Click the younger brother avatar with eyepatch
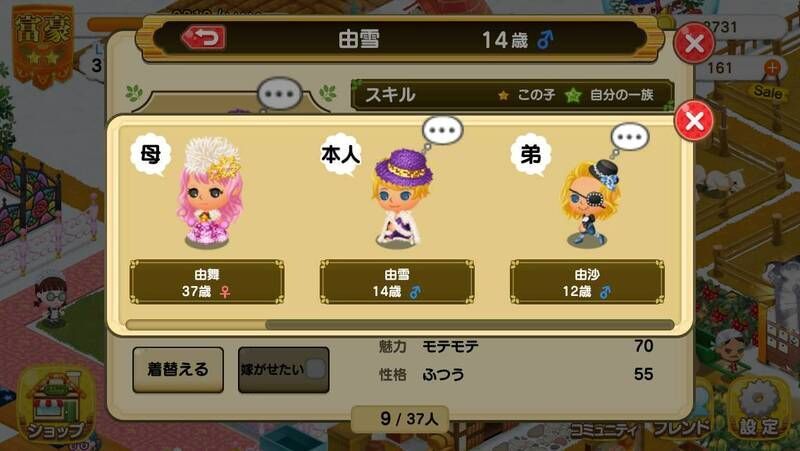This screenshot has height=451, width=800. (590, 204)
